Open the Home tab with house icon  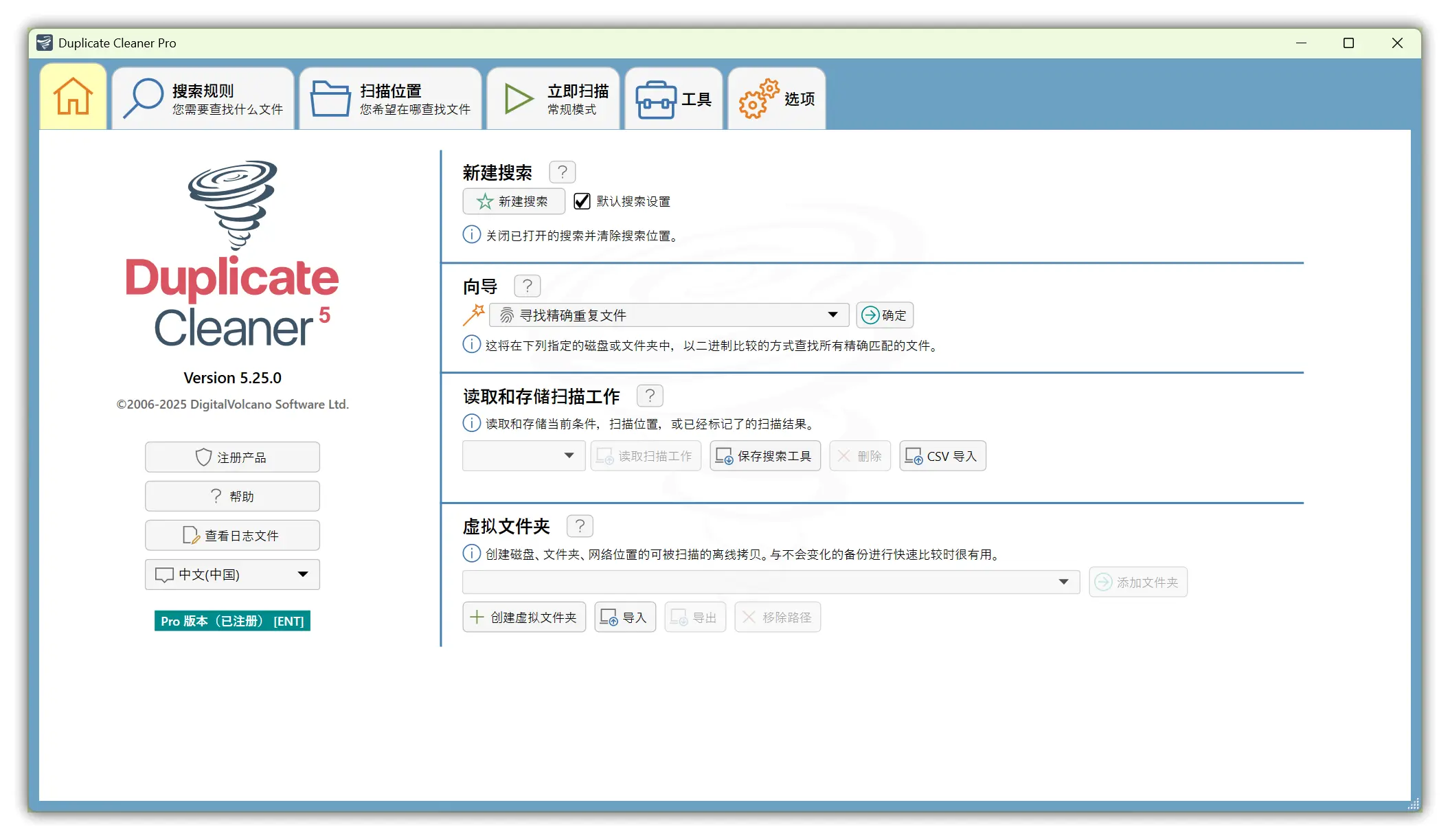73,97
